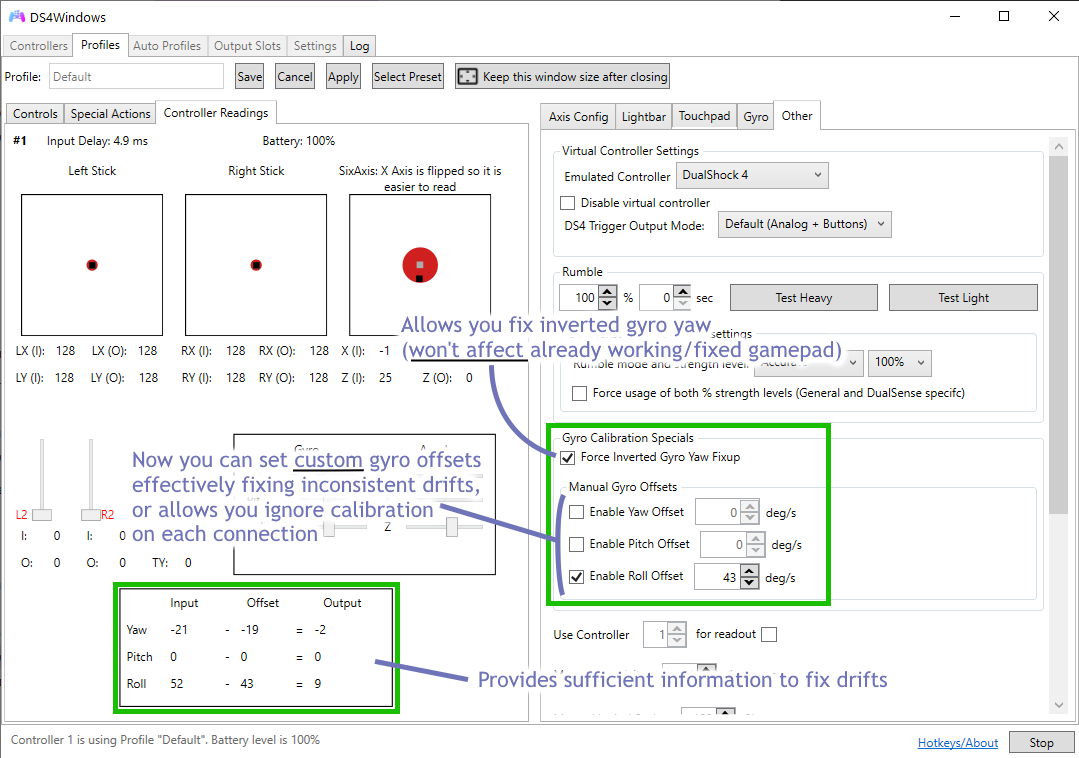Increase Use Controller number stepper
The height and width of the screenshot is (758, 1079).
coord(677,629)
